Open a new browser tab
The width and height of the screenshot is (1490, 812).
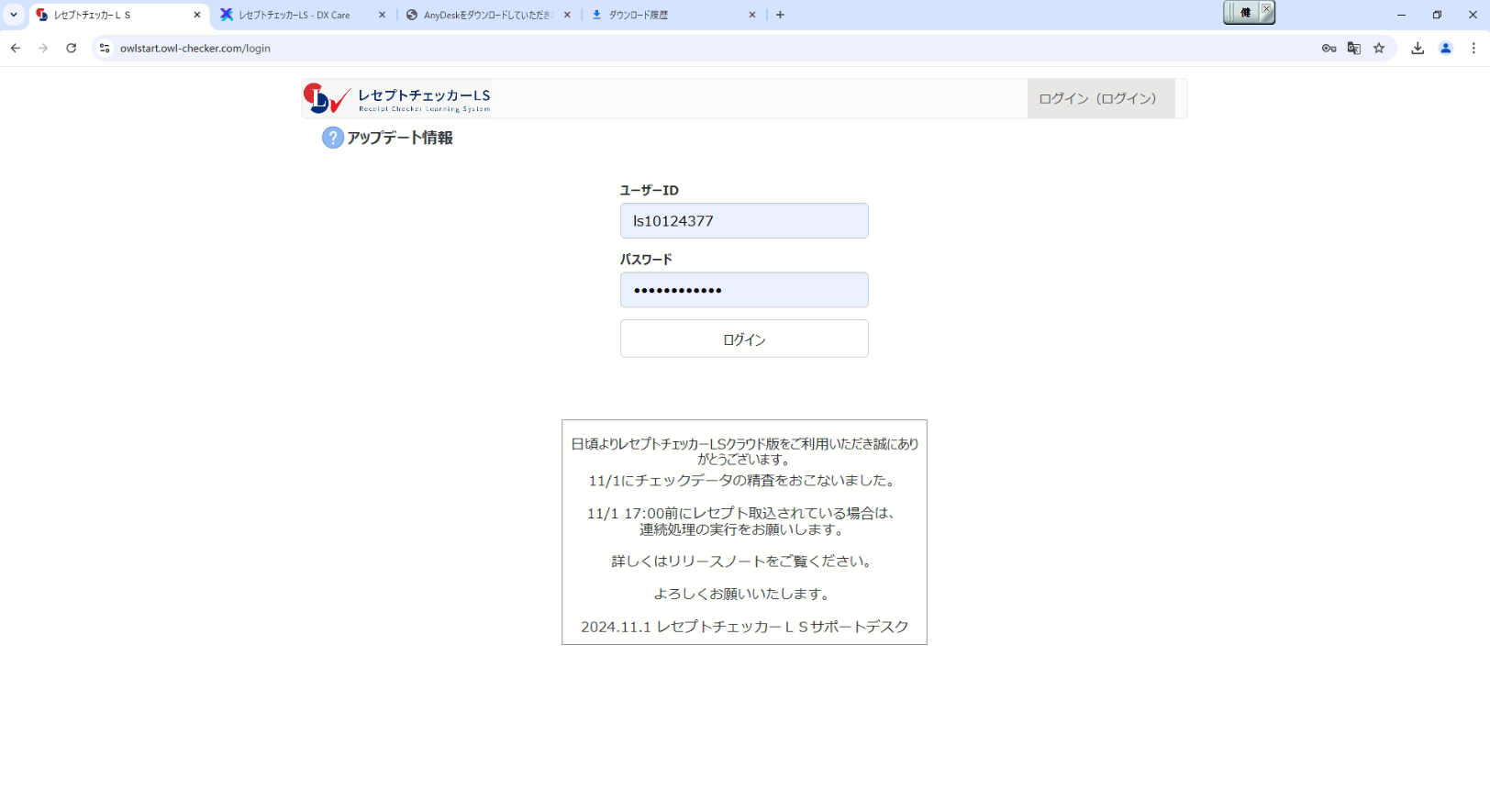pos(780,15)
